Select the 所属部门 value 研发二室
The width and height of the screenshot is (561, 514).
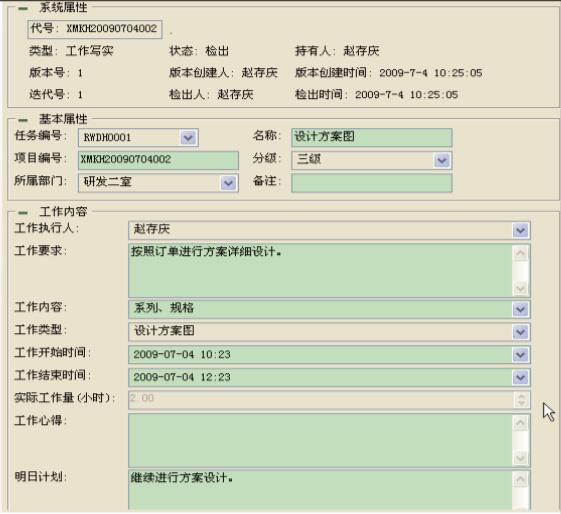(108, 182)
